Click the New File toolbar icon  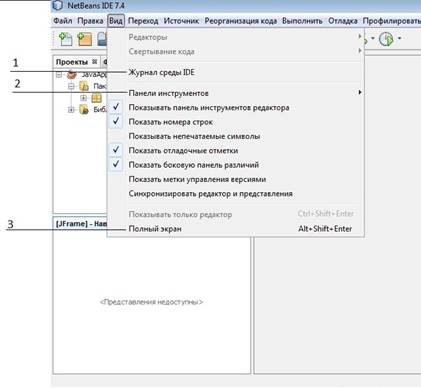65,39
